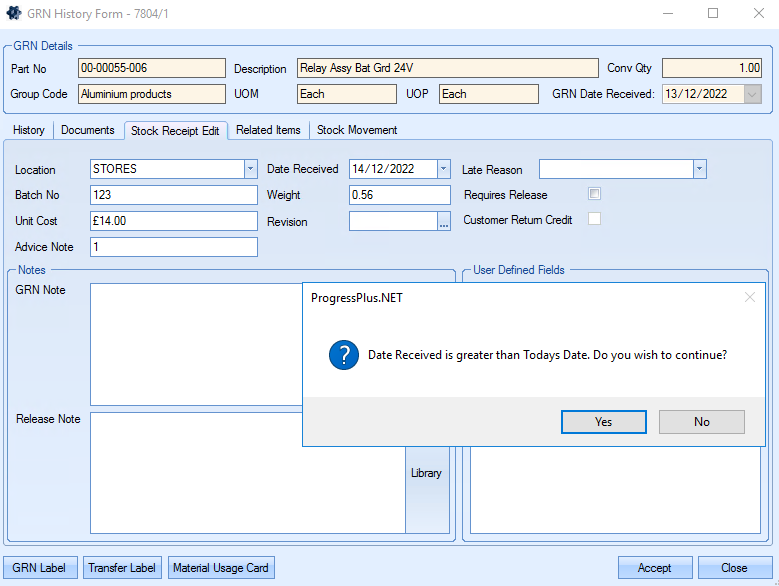Click the Material Usage Card button

pyautogui.click(x=221, y=568)
